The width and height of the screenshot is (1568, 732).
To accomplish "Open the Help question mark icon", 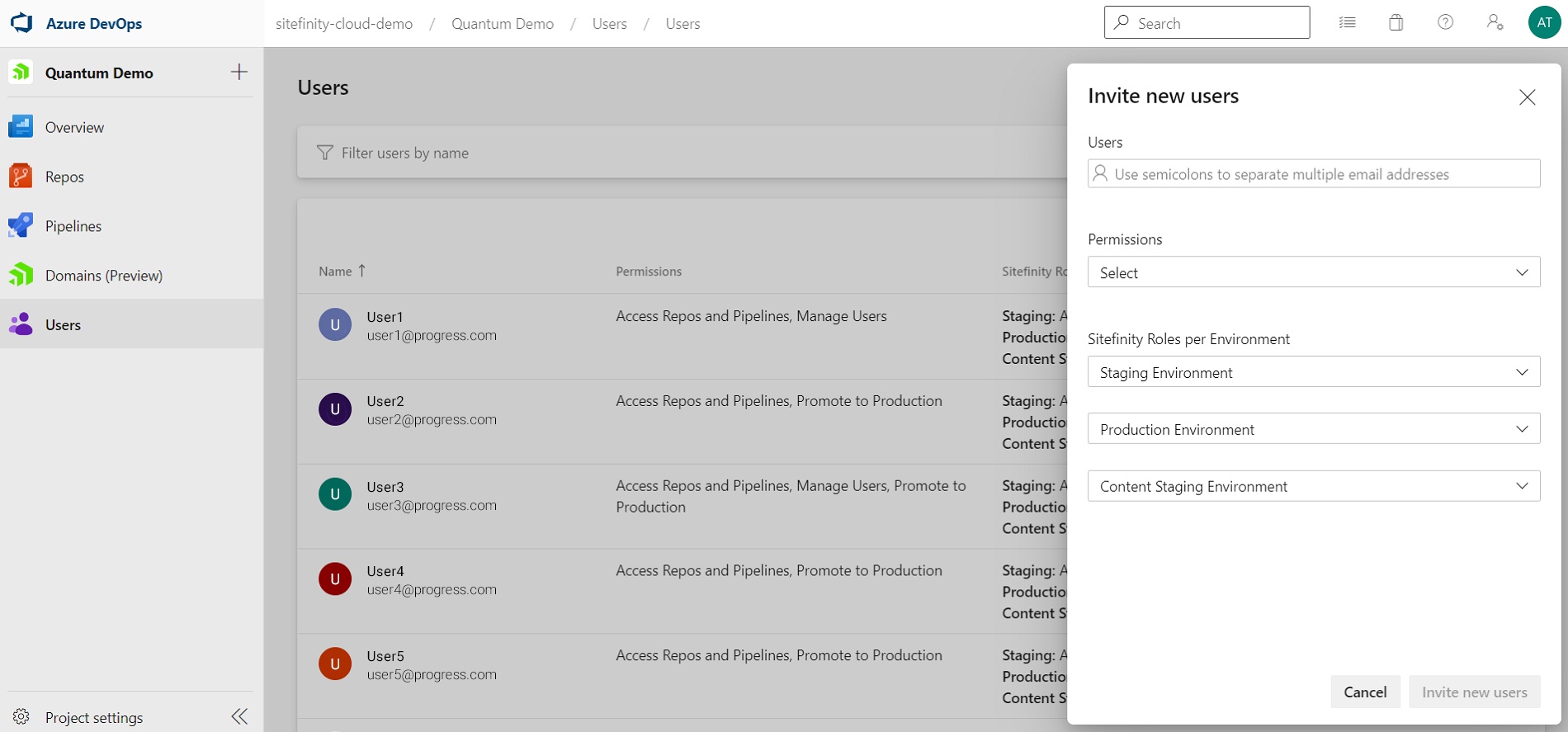I will coord(1445,23).
